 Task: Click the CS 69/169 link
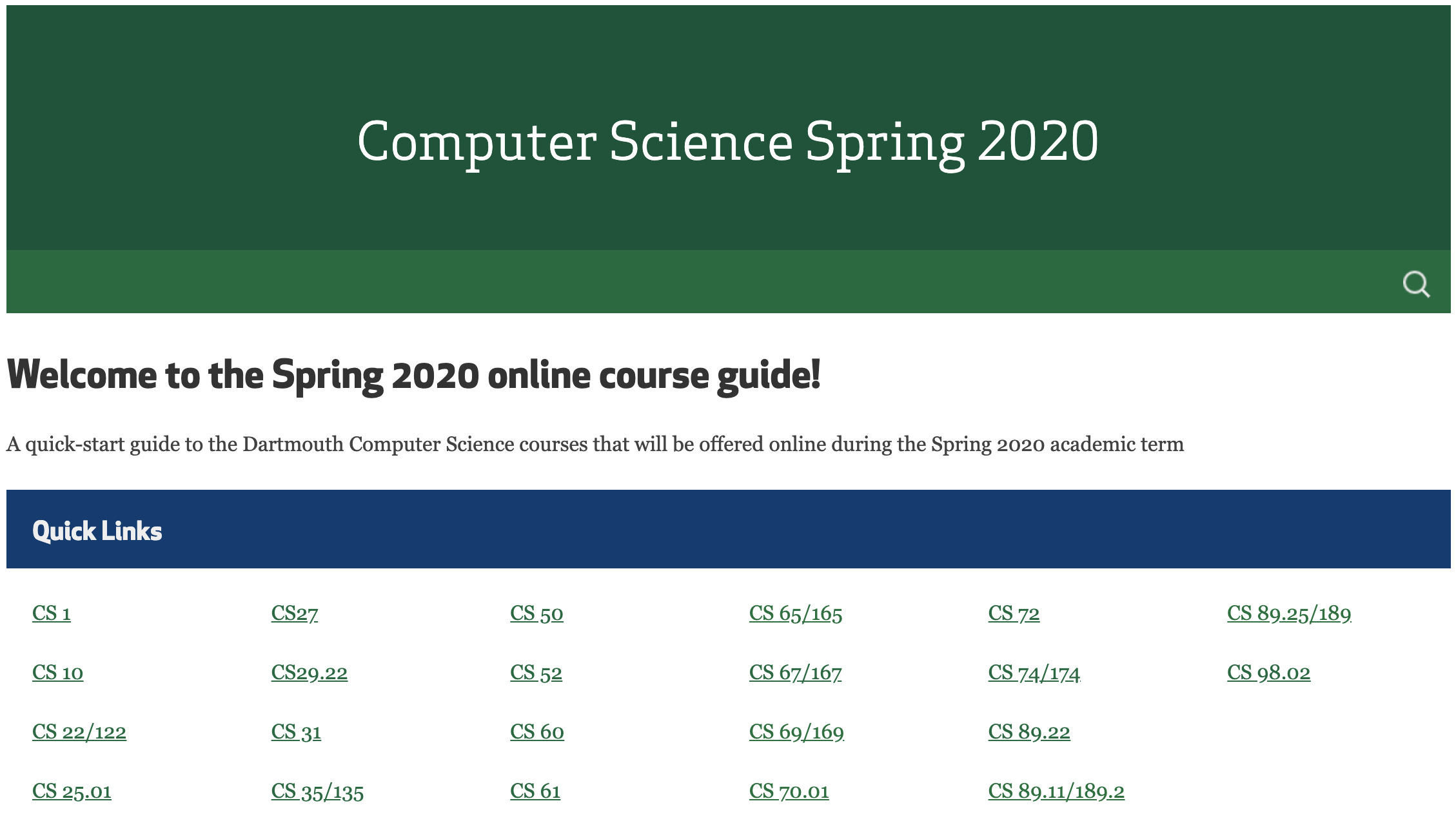[796, 731]
